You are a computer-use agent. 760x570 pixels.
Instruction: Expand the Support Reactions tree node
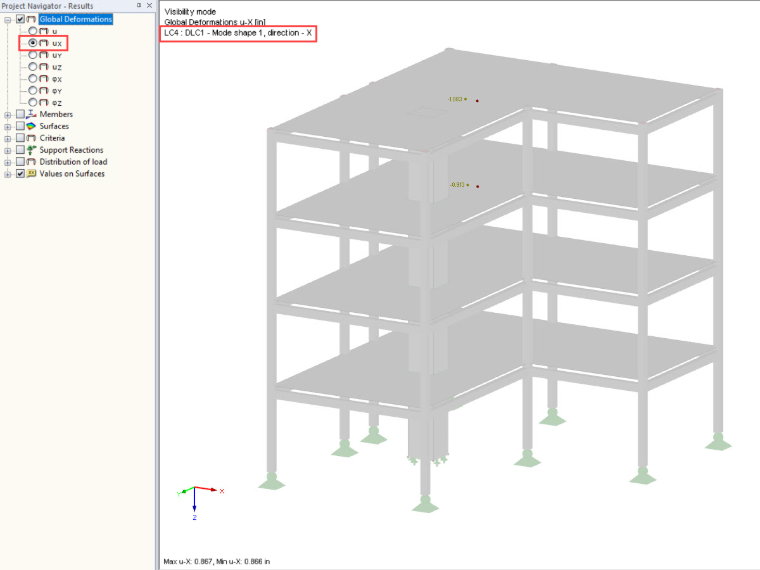click(x=8, y=151)
